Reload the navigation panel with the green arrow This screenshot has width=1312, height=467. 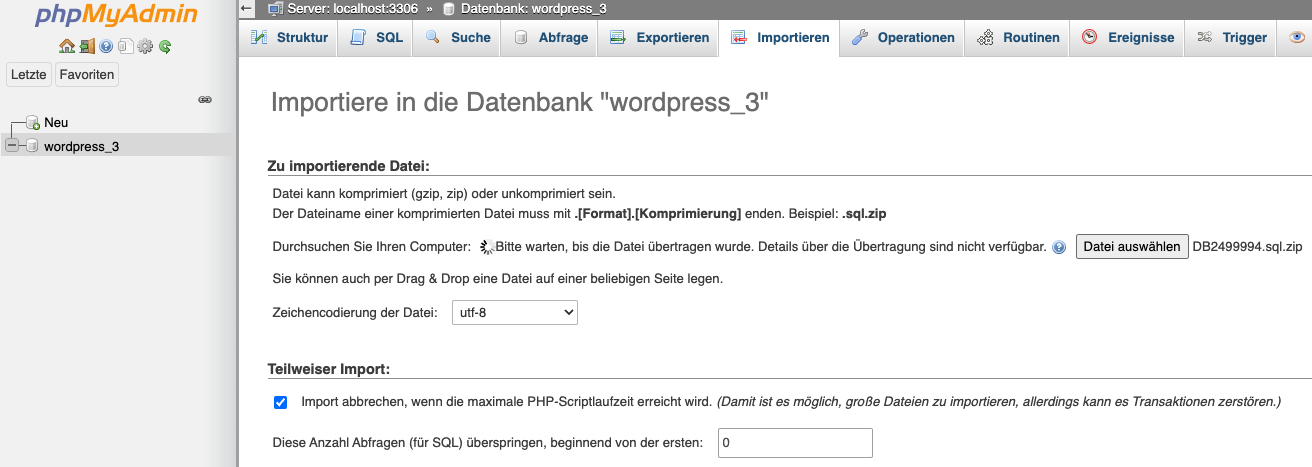tap(165, 46)
